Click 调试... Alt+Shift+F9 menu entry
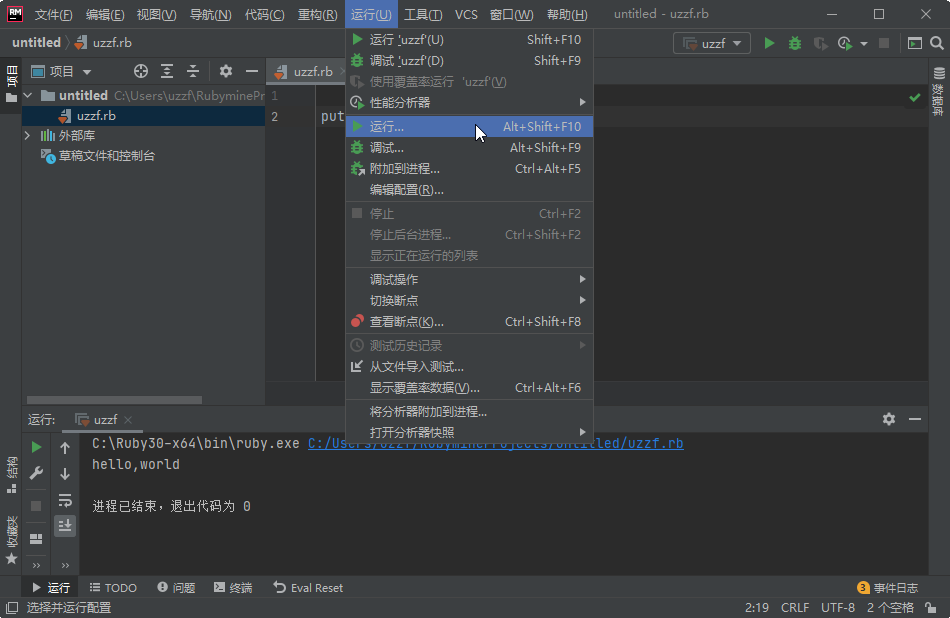The image size is (950, 618). point(469,148)
